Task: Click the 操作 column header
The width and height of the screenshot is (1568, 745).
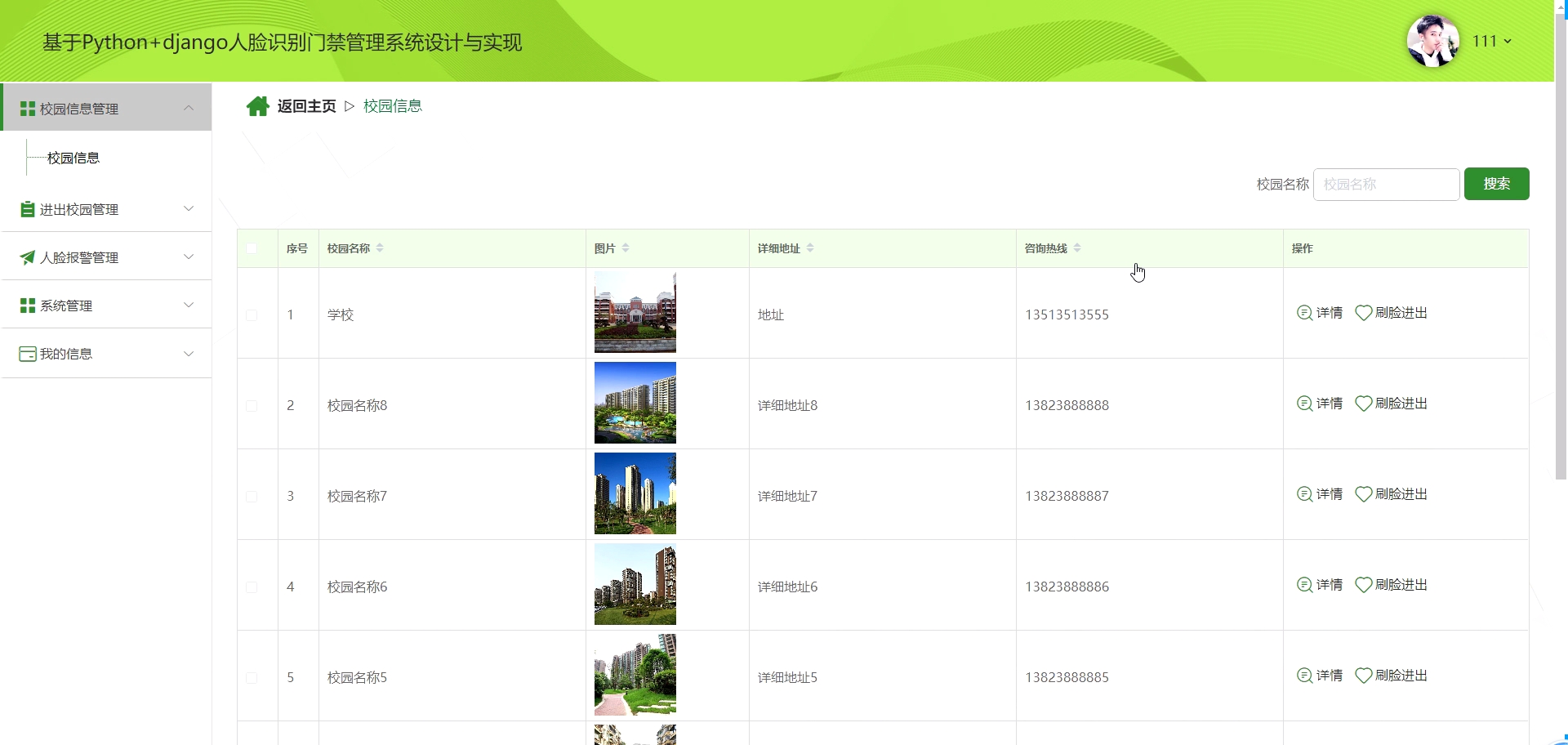Action: click(1302, 248)
